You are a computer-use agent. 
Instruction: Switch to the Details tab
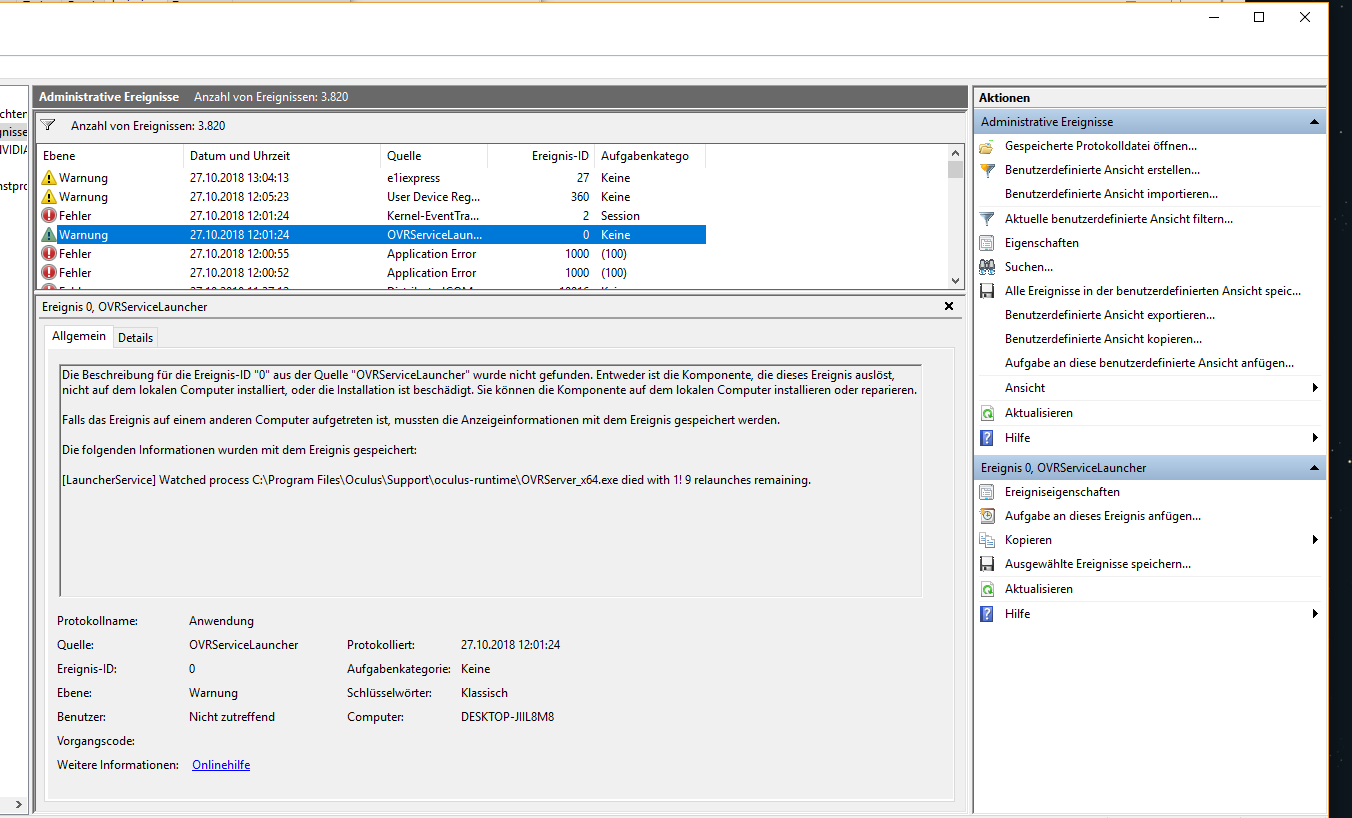(x=136, y=338)
